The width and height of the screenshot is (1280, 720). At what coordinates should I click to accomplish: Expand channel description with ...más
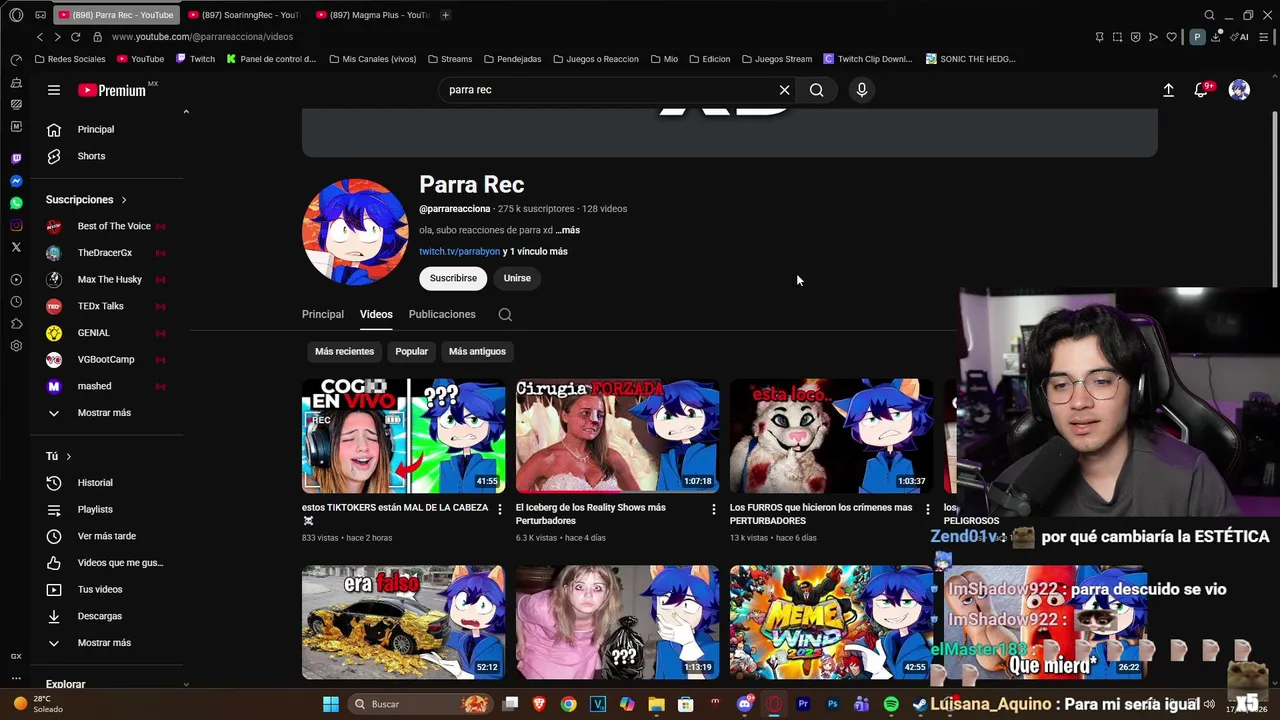pos(568,230)
